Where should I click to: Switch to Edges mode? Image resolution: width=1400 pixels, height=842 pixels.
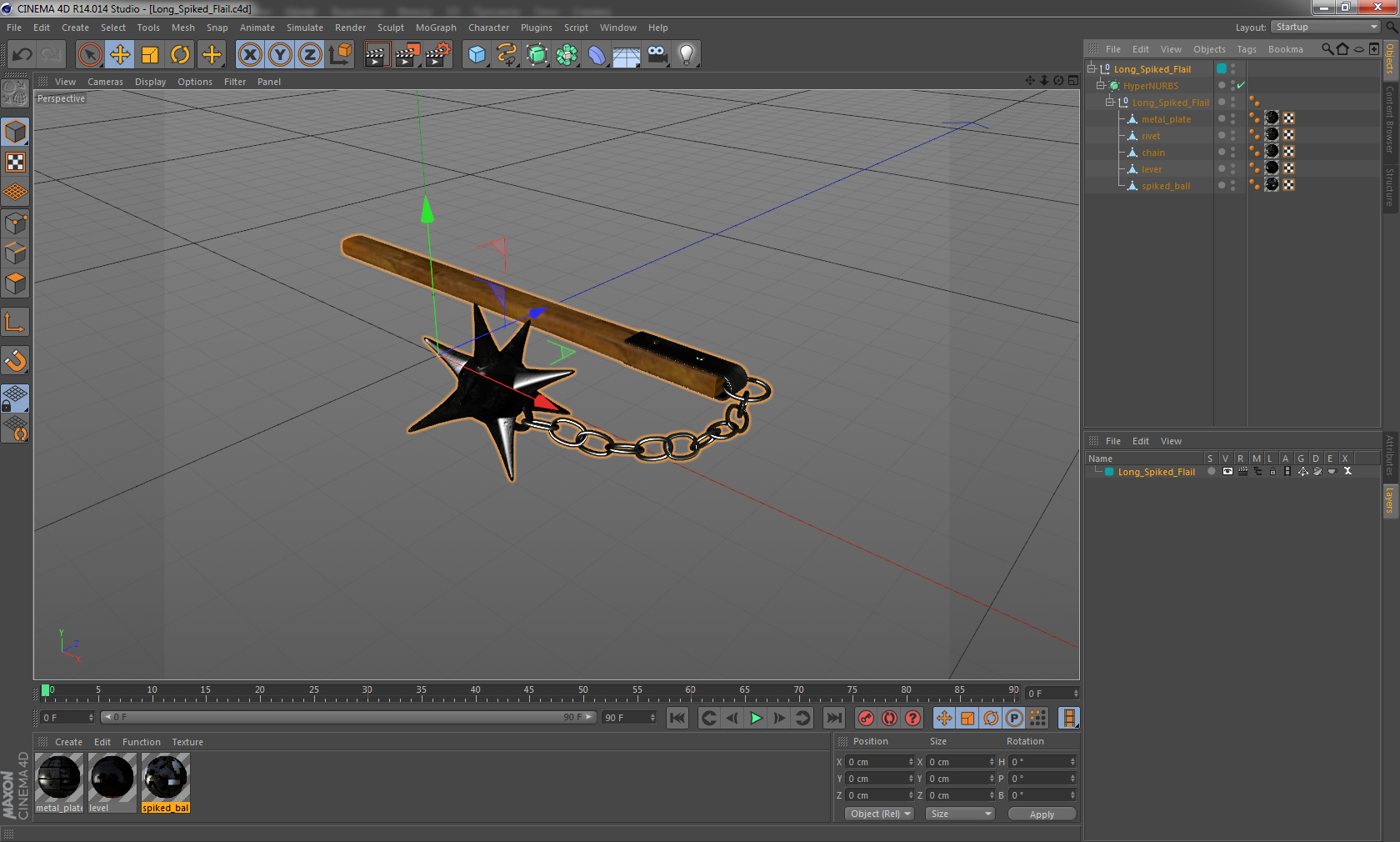coord(16,253)
